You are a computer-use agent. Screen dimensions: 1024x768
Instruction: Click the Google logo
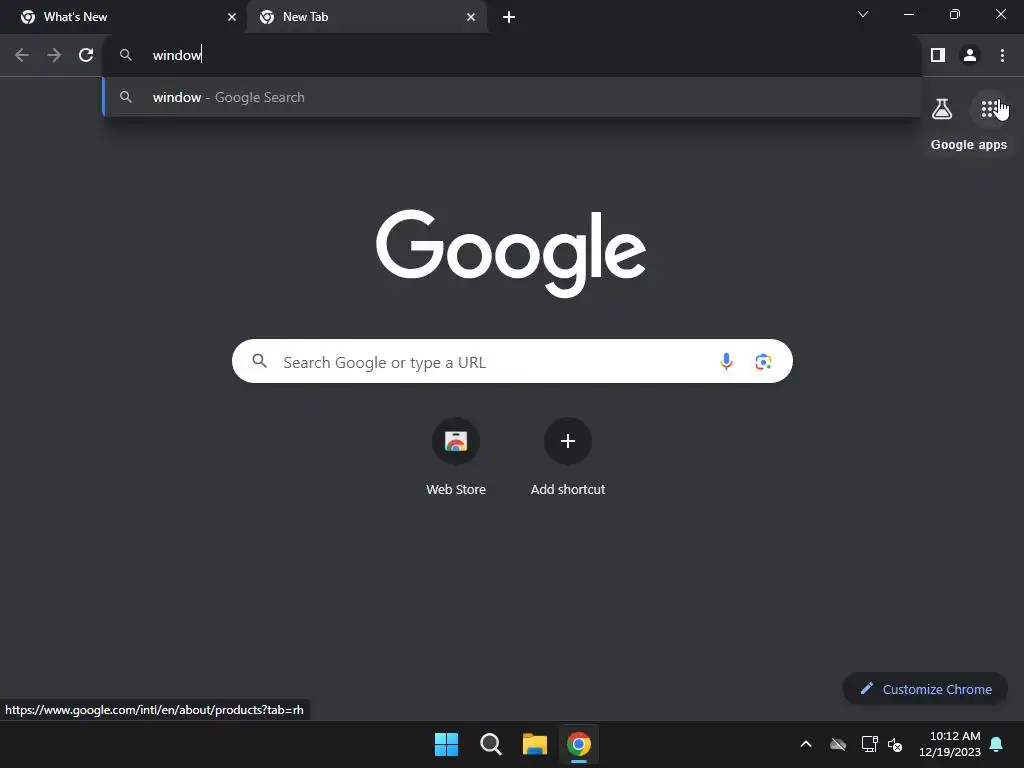pos(511,253)
